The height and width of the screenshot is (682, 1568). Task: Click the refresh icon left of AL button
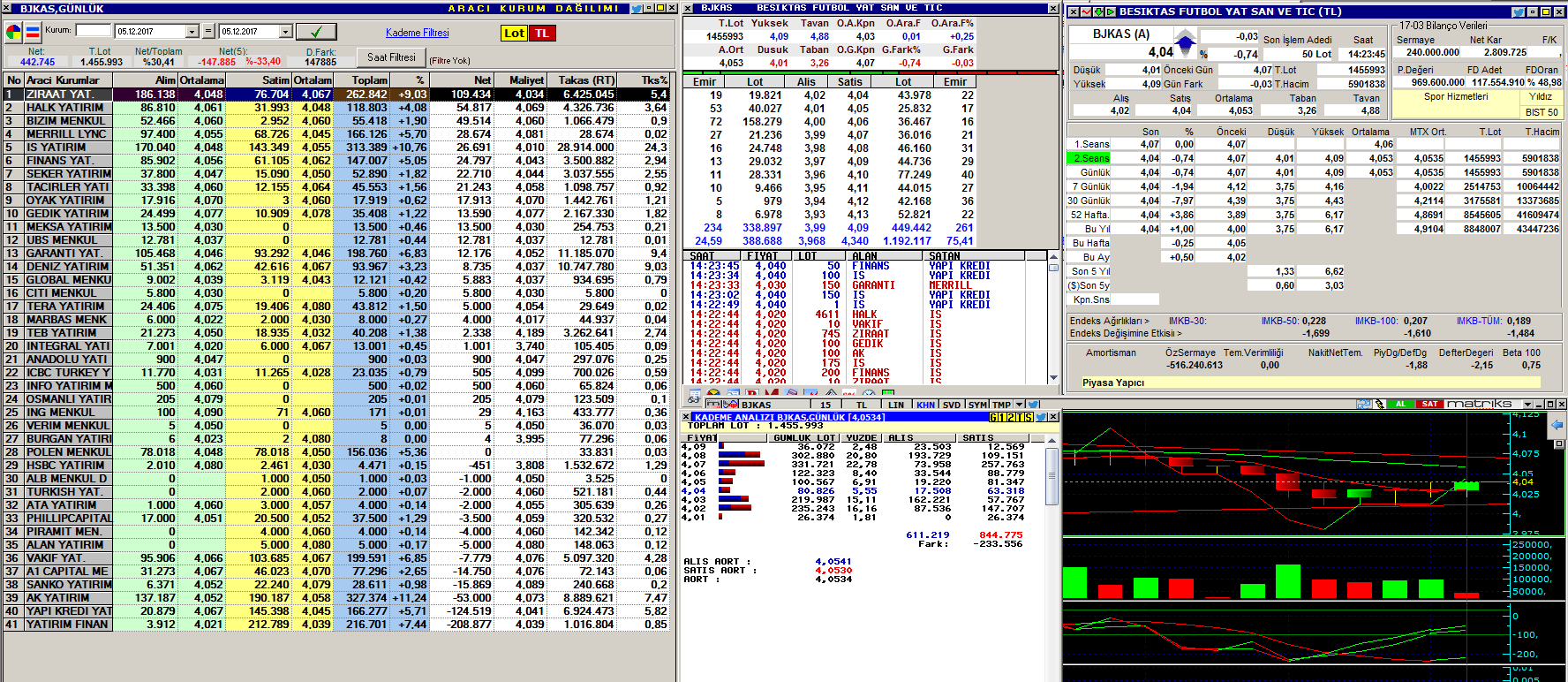pyautogui.click(x=1364, y=404)
